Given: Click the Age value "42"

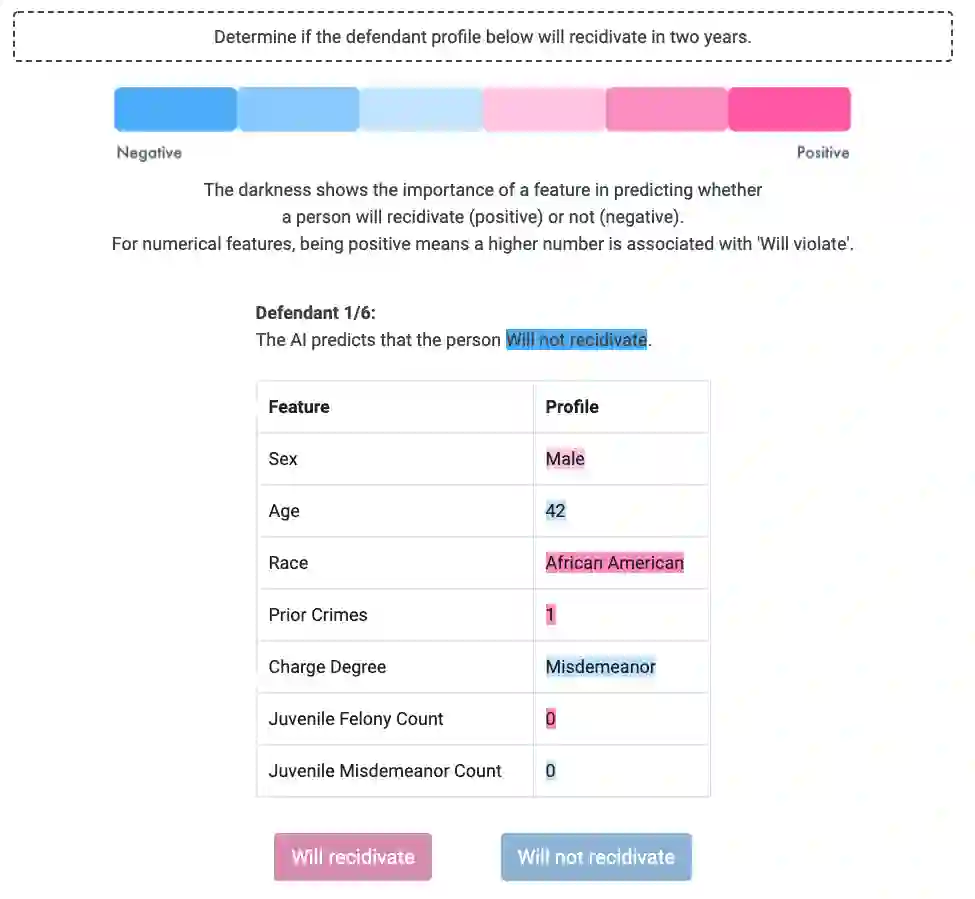Looking at the screenshot, I should [x=555, y=511].
